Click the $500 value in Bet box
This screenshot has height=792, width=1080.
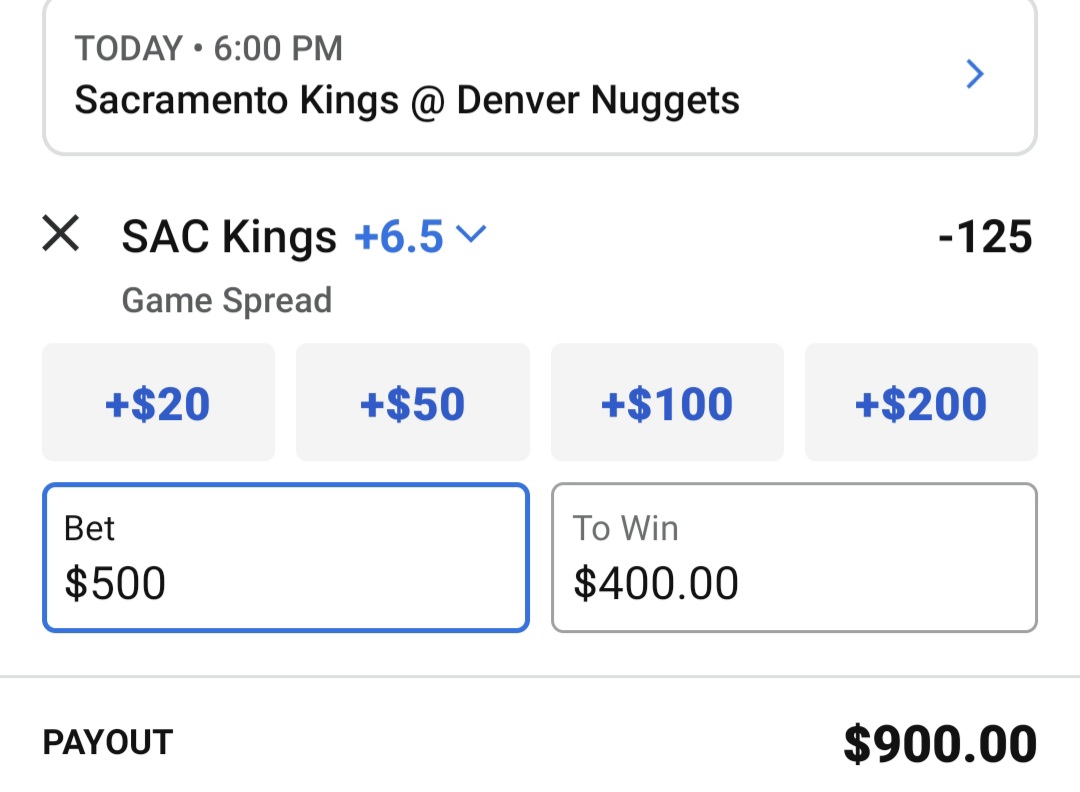pos(115,584)
